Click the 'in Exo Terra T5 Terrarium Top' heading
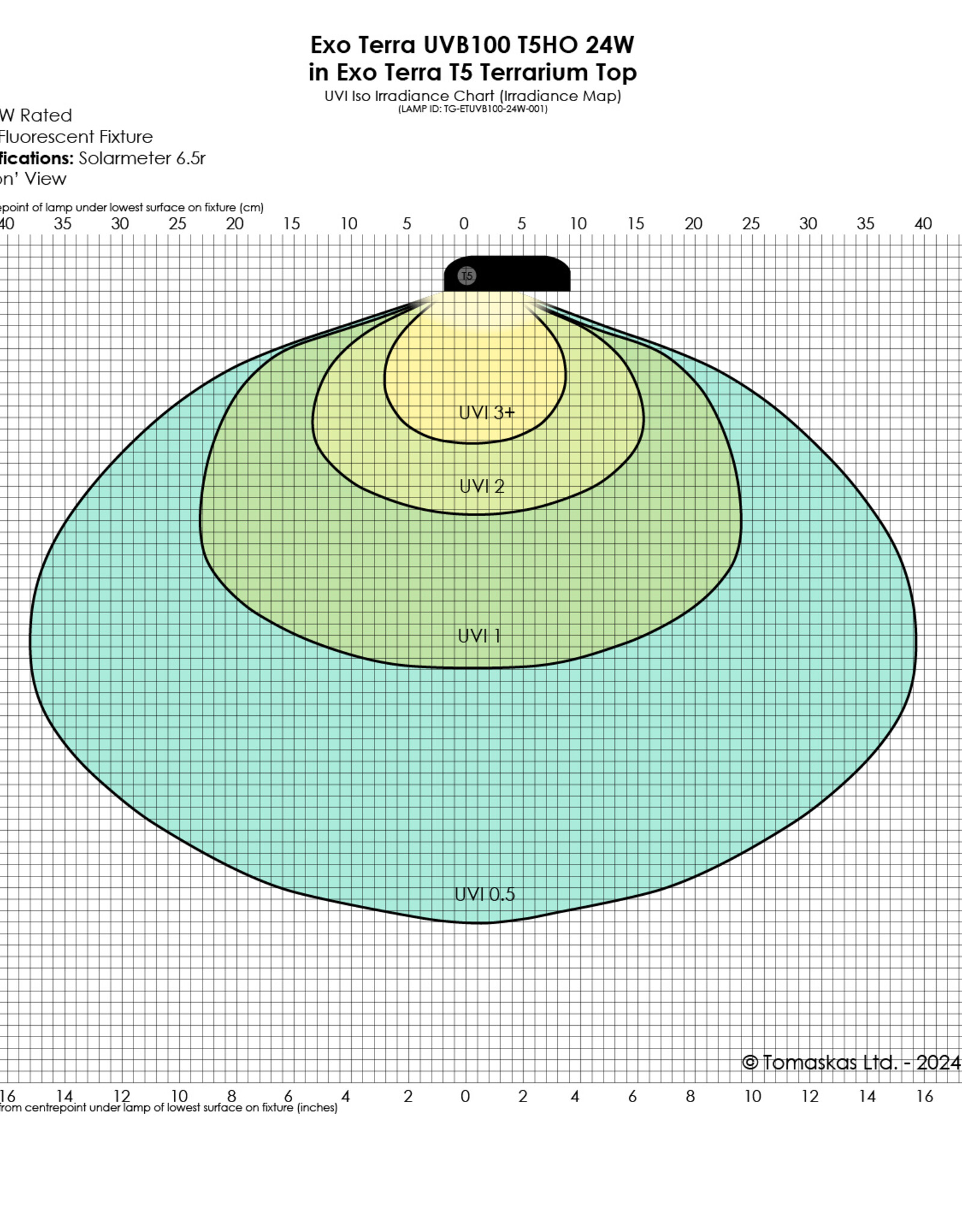The width and height of the screenshot is (962, 1232). point(472,72)
